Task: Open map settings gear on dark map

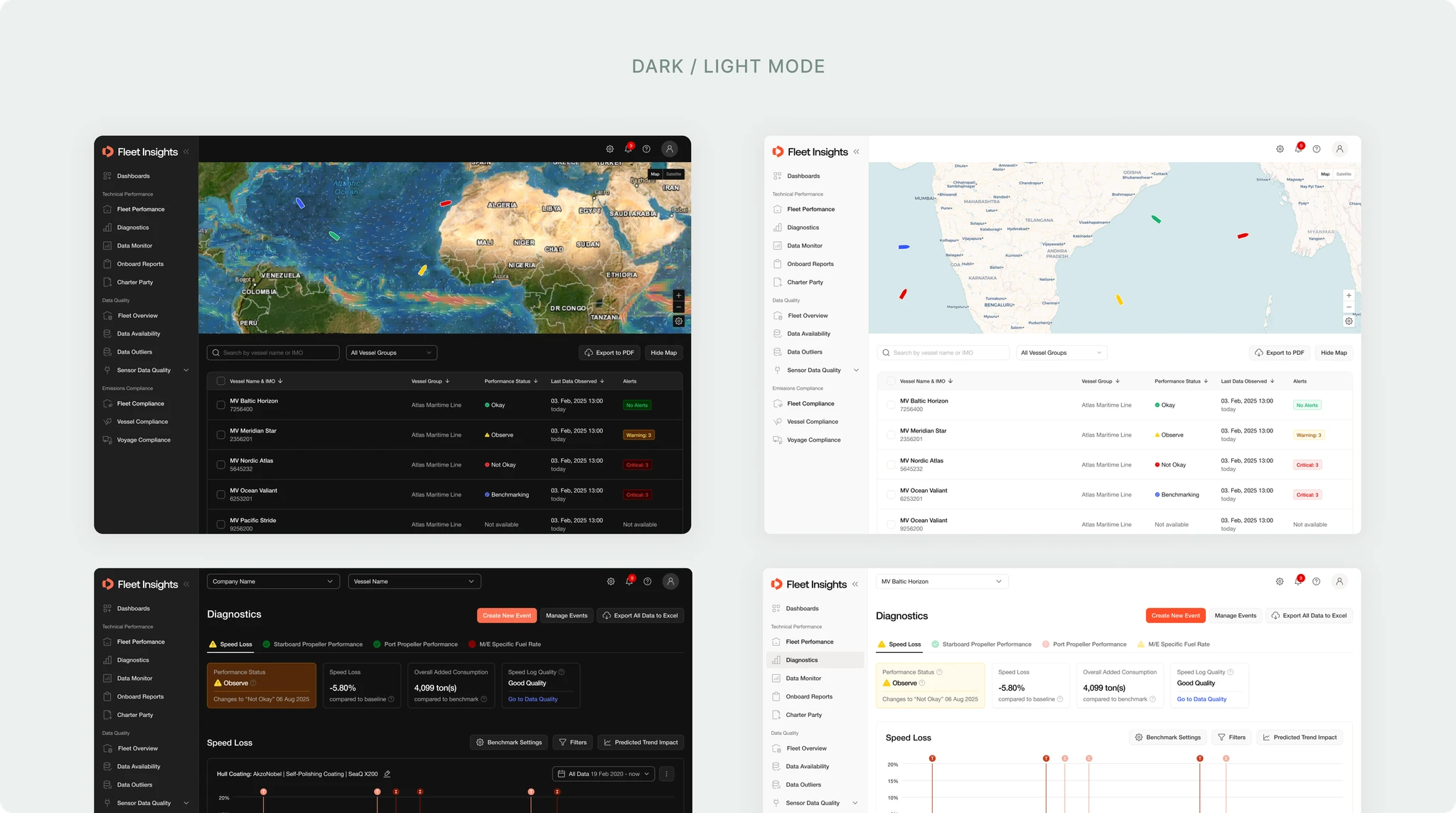Action: pyautogui.click(x=679, y=322)
